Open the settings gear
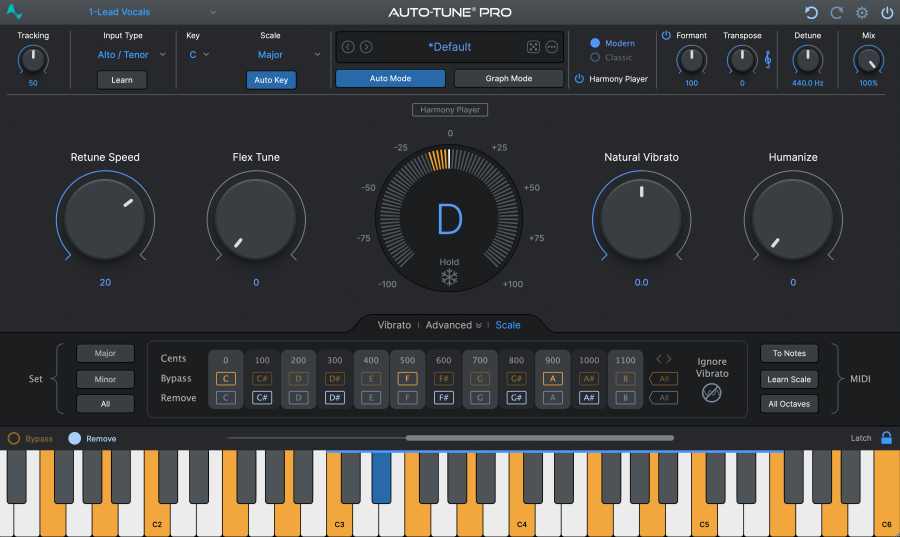 (x=862, y=13)
